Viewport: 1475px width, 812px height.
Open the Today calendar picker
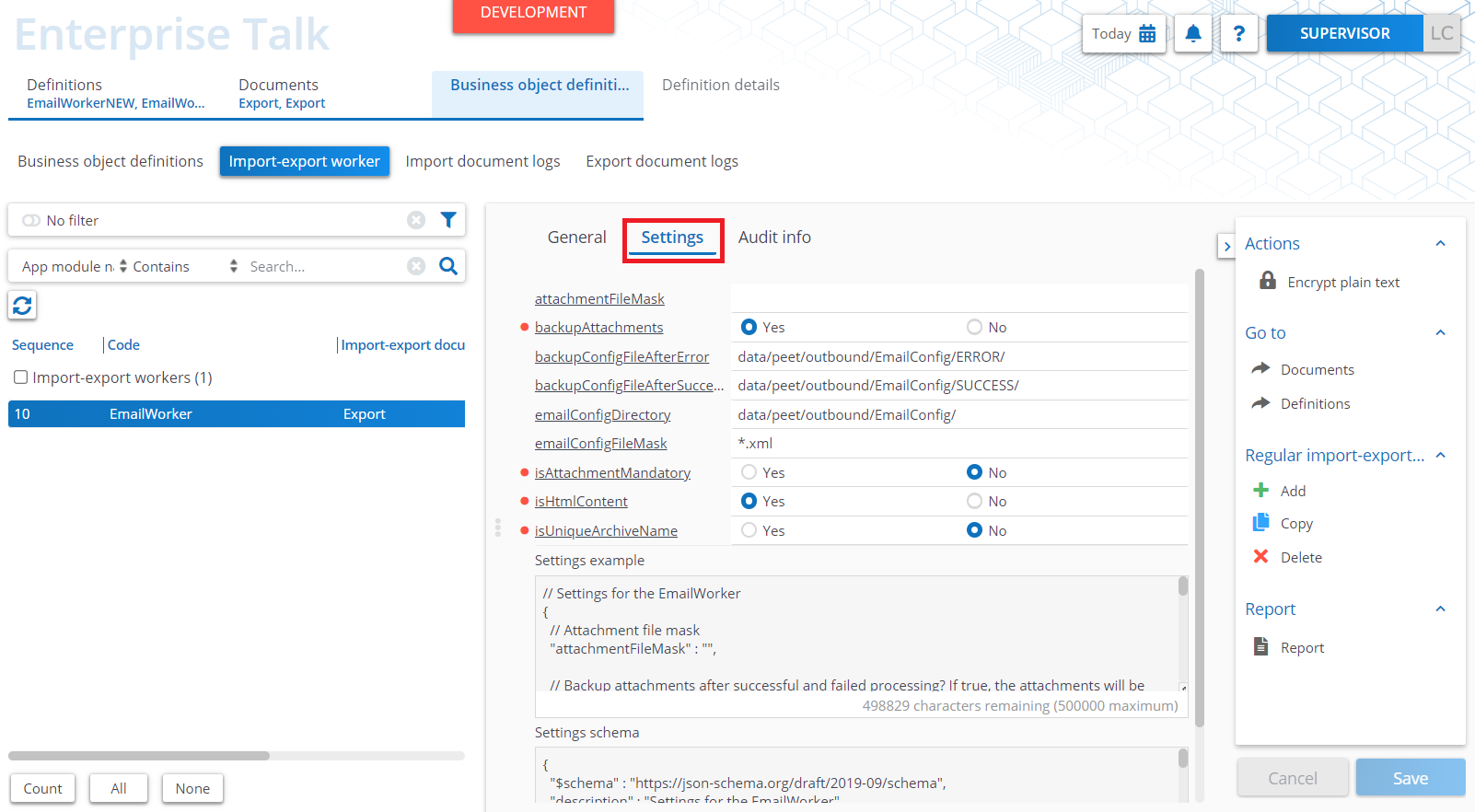(x=1123, y=34)
